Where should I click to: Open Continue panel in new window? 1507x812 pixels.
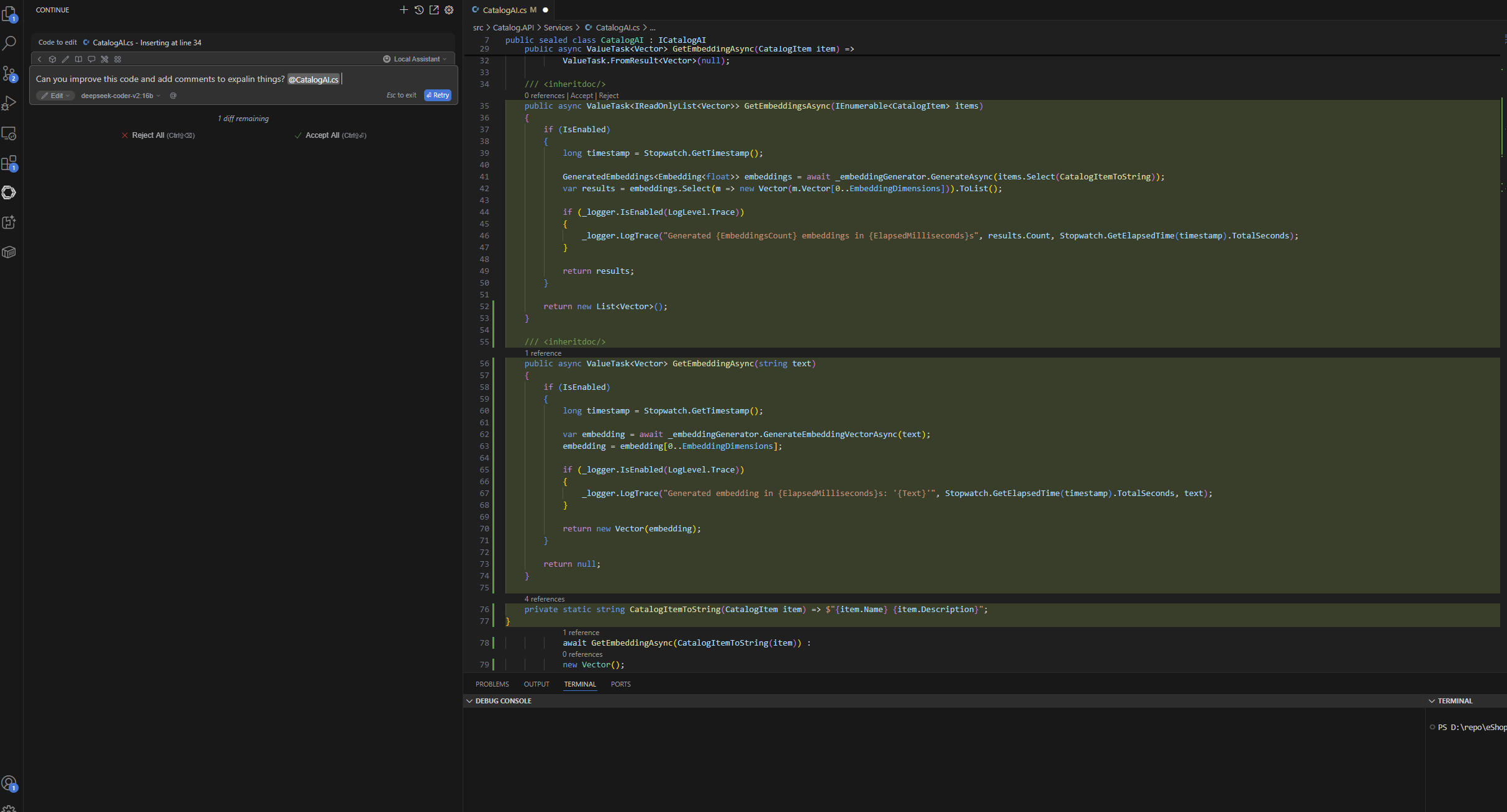(434, 10)
